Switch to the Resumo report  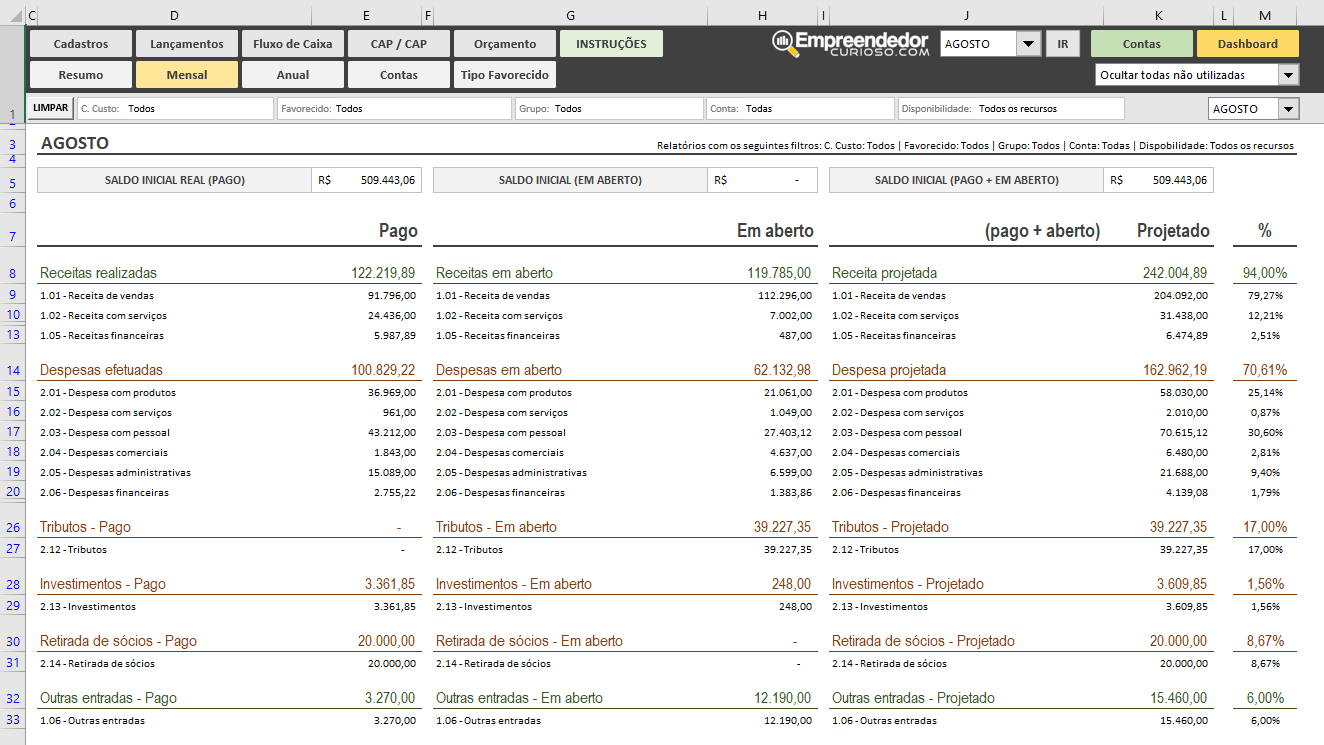pos(80,74)
